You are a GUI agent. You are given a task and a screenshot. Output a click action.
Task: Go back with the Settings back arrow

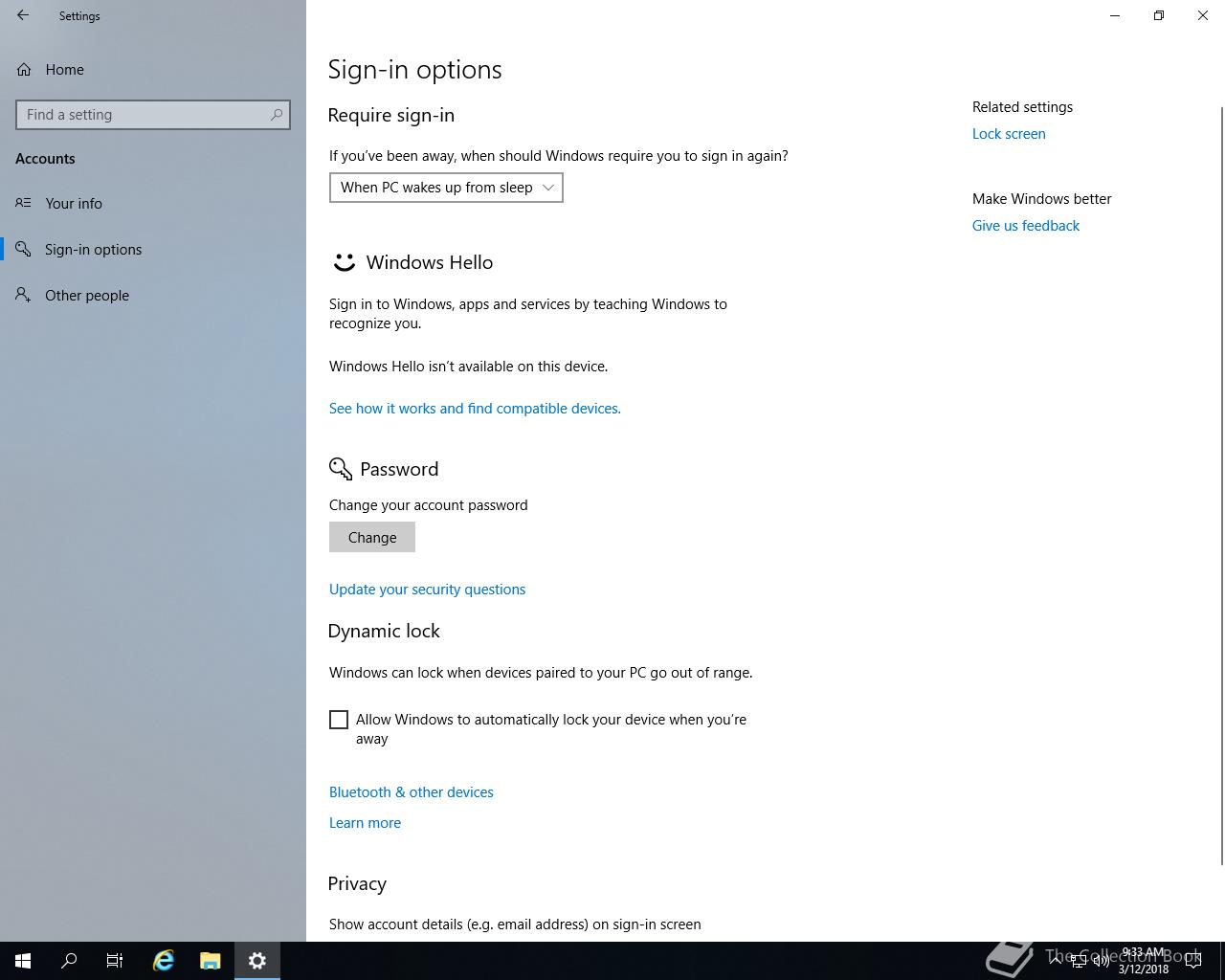coord(23,15)
